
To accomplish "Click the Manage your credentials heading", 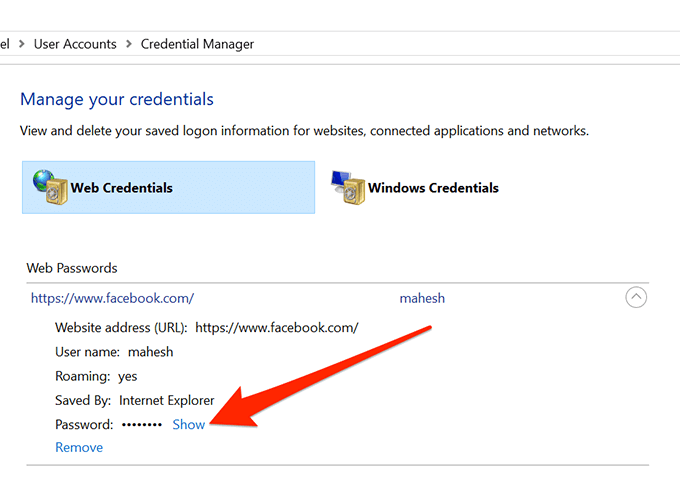I will [x=117, y=99].
